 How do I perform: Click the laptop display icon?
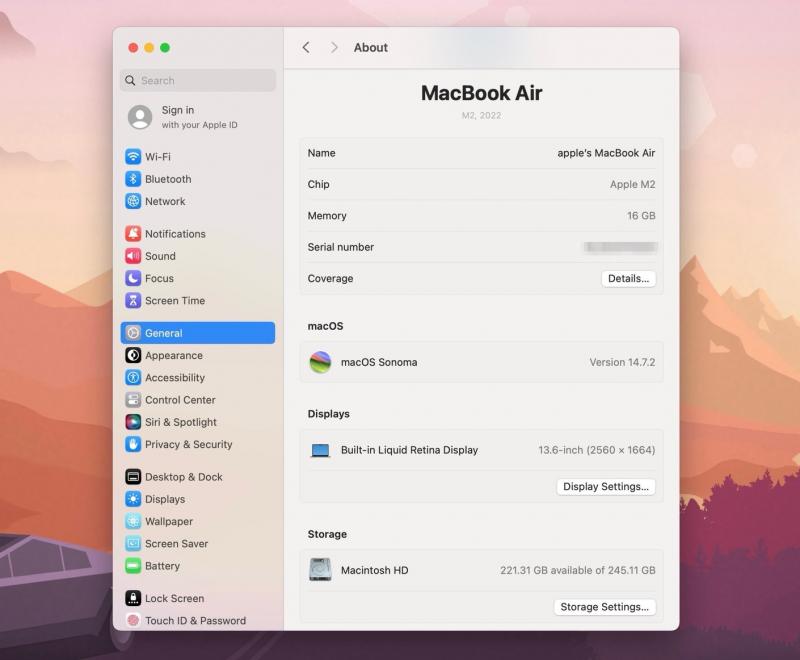(x=320, y=450)
